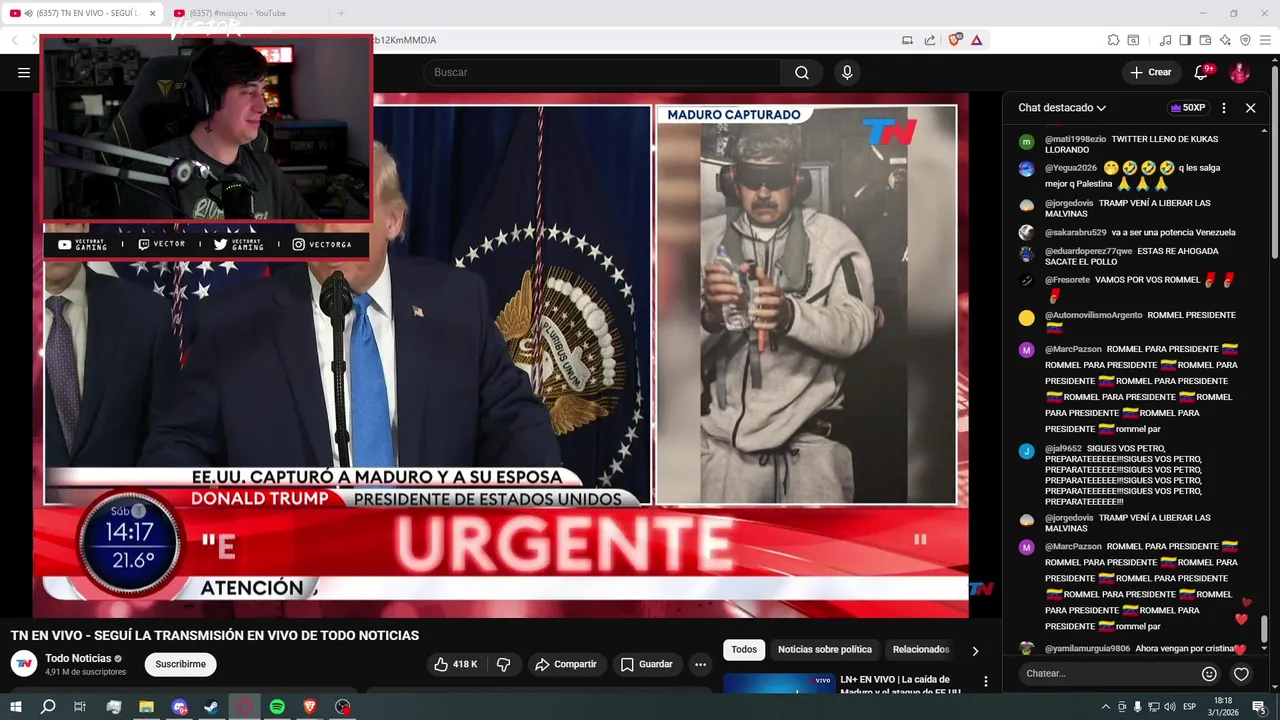1280x720 pixels.
Task: Open Windows notification center icon
Action: pyautogui.click(x=1259, y=707)
